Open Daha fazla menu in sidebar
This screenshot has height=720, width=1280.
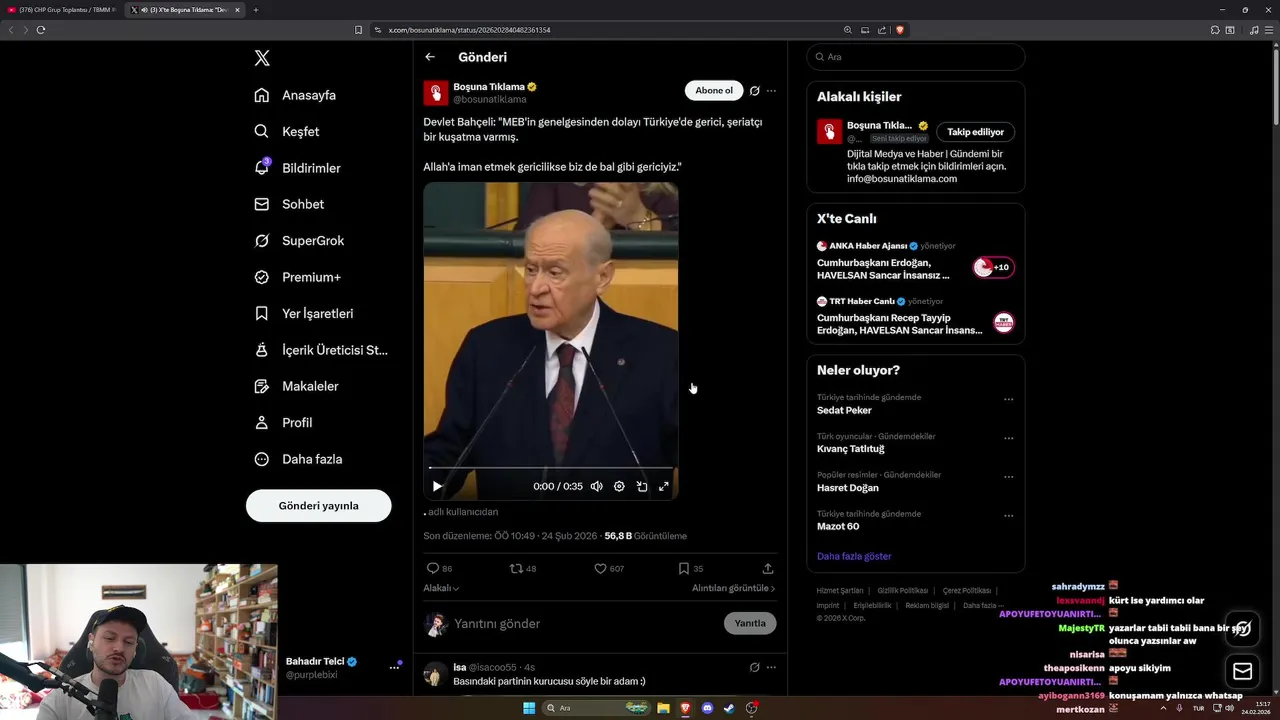click(298, 459)
